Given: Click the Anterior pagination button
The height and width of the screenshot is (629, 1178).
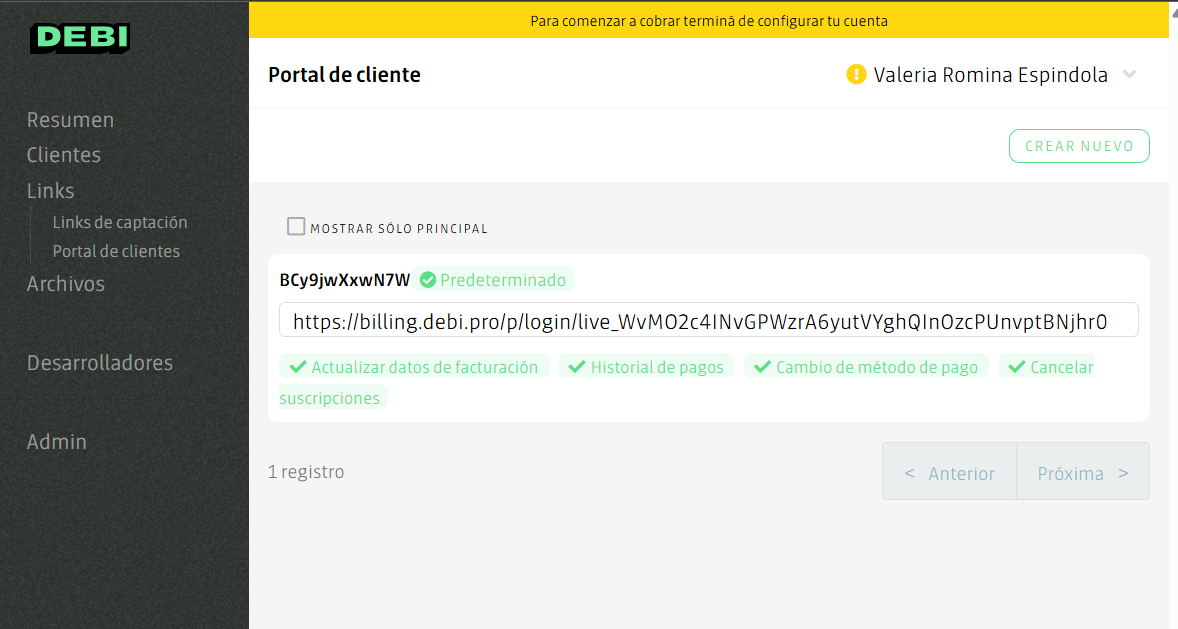Looking at the screenshot, I should pos(948,472).
